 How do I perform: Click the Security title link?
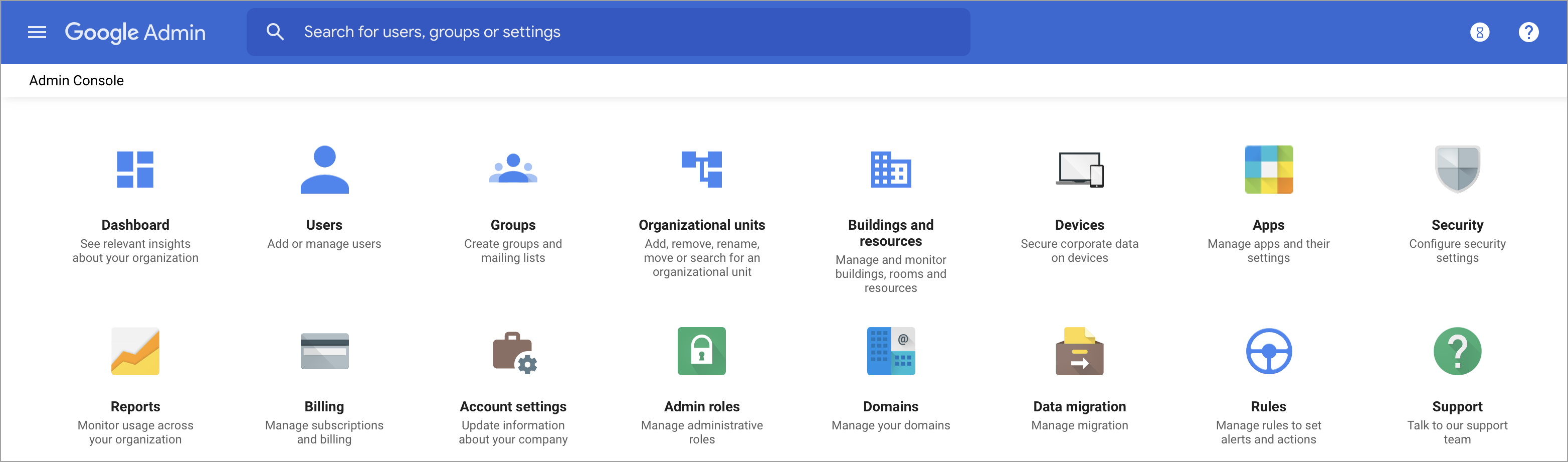(x=1457, y=225)
